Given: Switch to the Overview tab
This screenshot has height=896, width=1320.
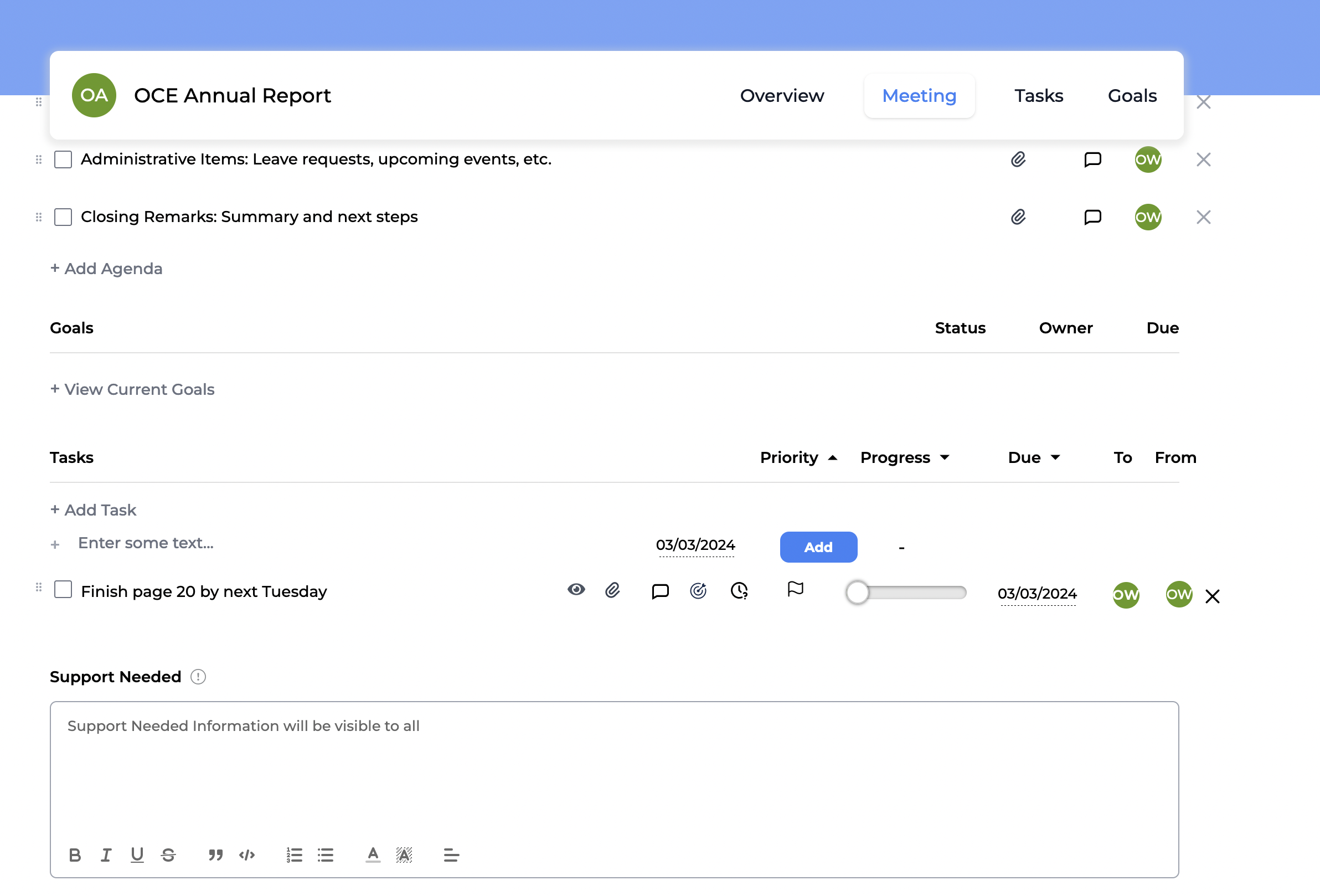Looking at the screenshot, I should [782, 95].
